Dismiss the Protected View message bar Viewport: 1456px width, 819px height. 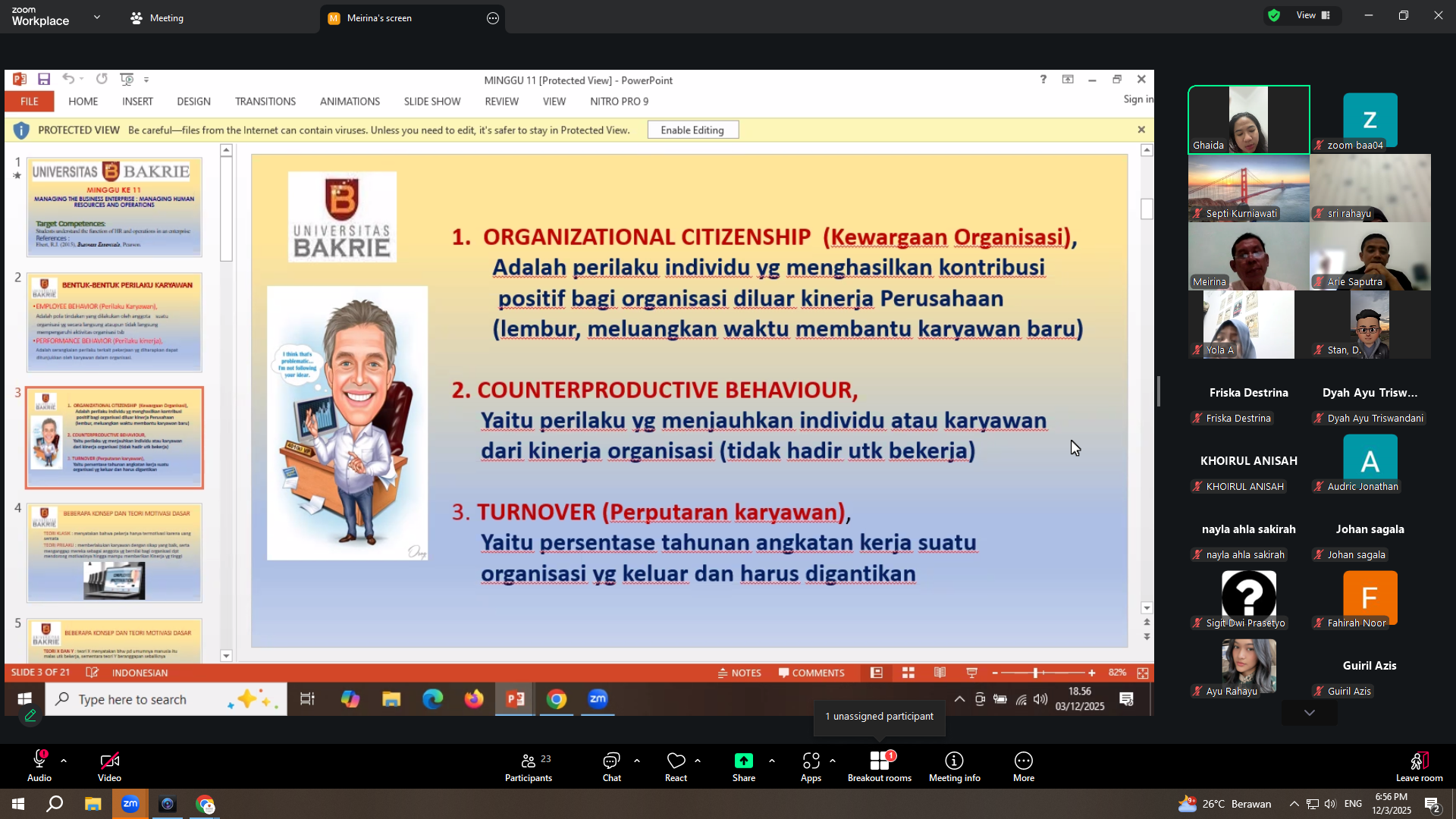(x=1141, y=130)
